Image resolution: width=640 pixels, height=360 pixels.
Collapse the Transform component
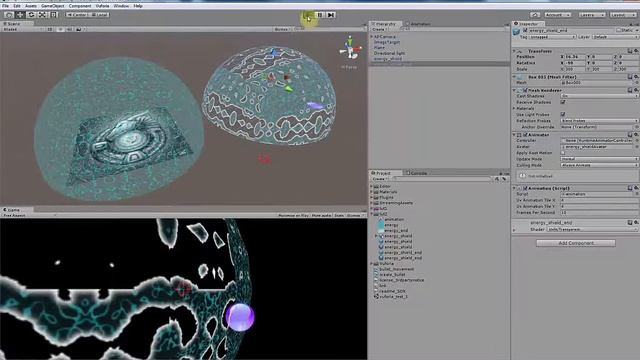(x=515, y=51)
